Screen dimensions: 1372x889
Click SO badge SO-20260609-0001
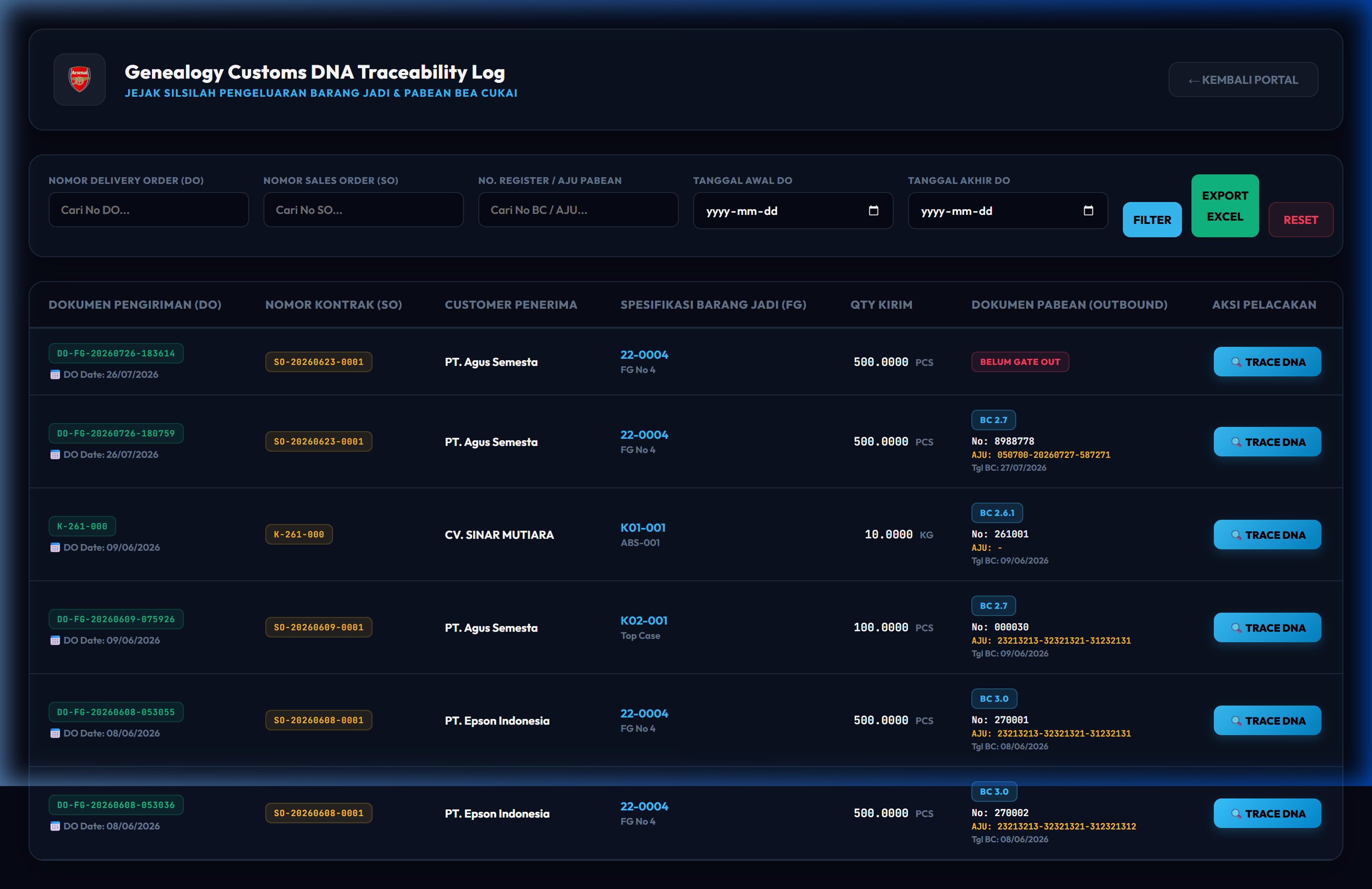(319, 627)
